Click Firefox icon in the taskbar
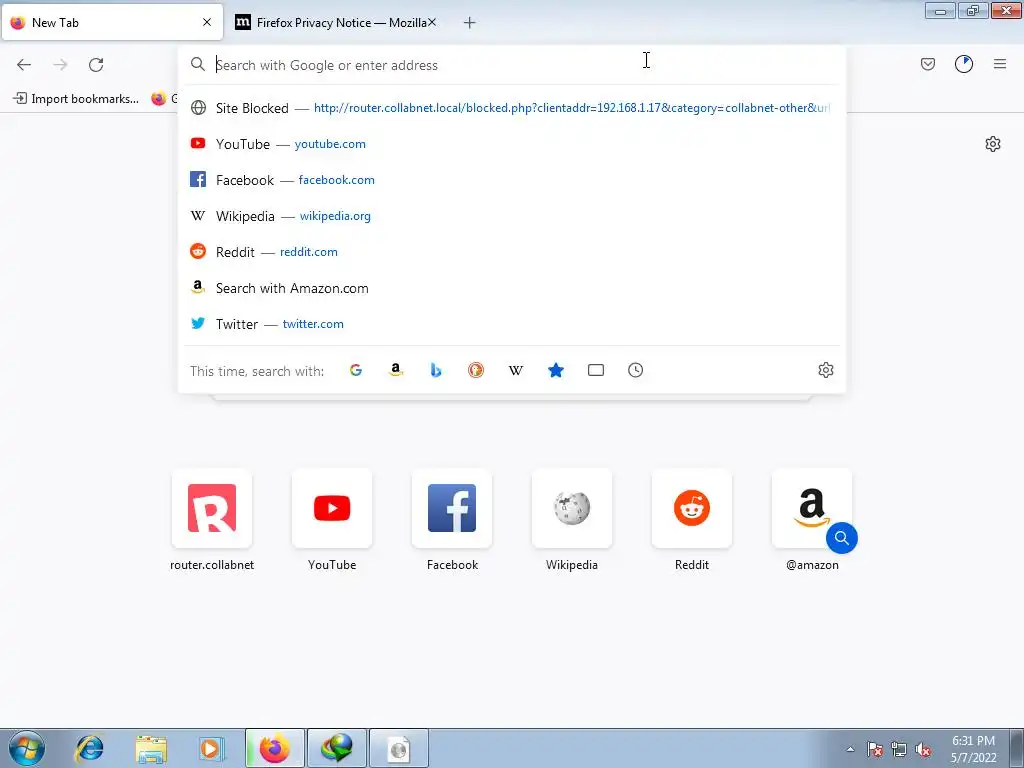The height and width of the screenshot is (768, 1024). click(x=275, y=748)
